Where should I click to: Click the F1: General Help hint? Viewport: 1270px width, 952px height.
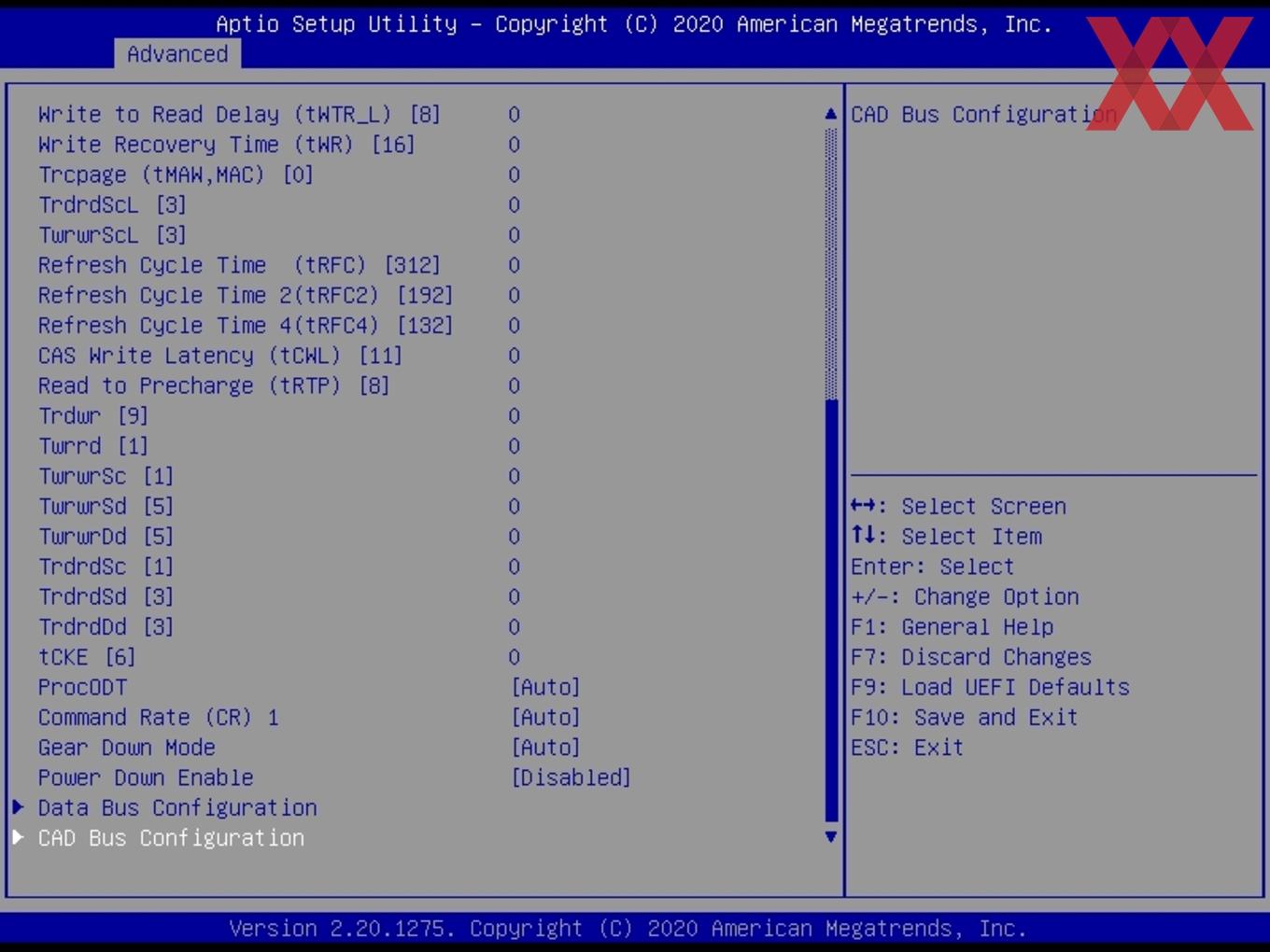(952, 627)
